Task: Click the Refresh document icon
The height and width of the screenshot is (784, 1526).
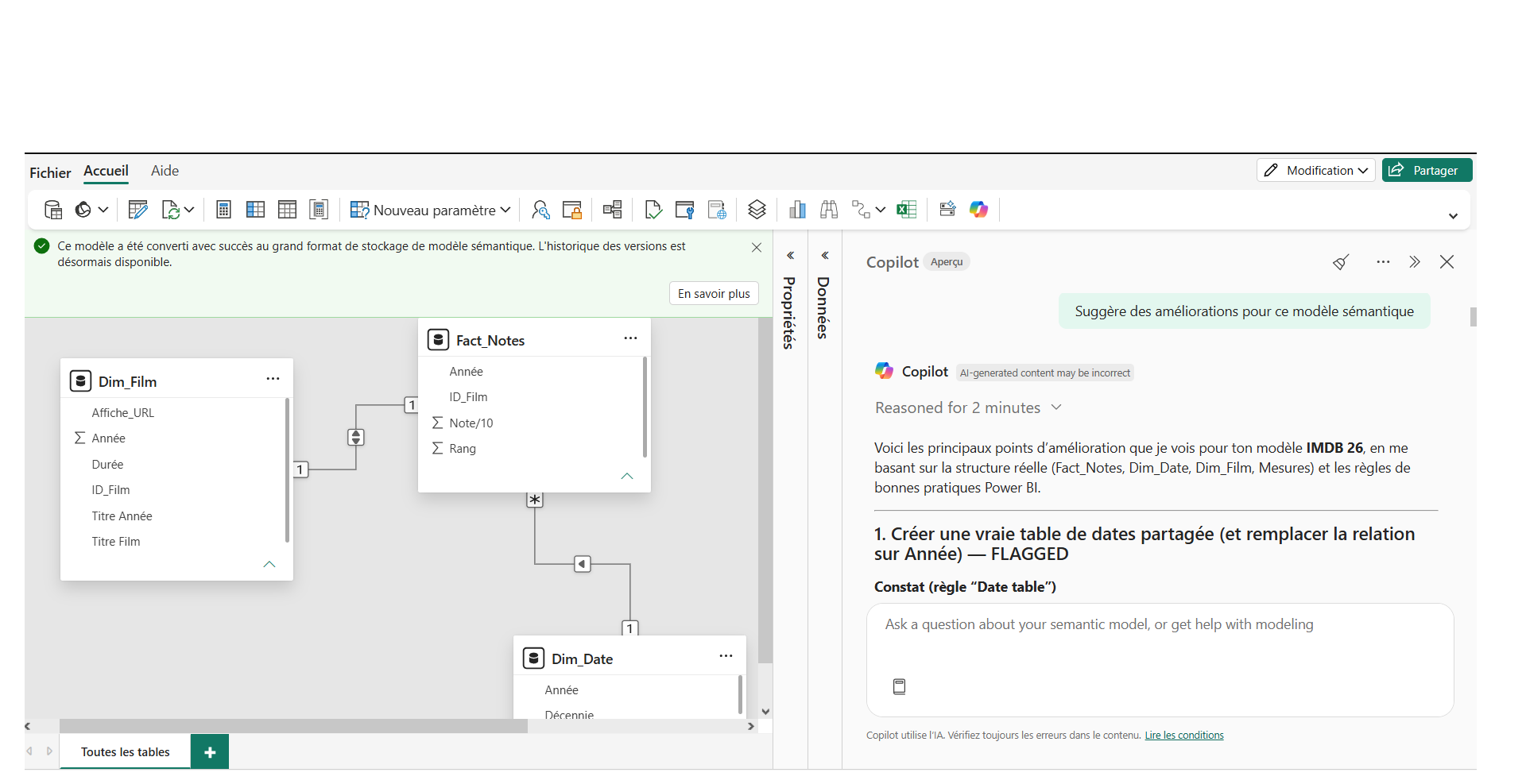Action: point(170,210)
